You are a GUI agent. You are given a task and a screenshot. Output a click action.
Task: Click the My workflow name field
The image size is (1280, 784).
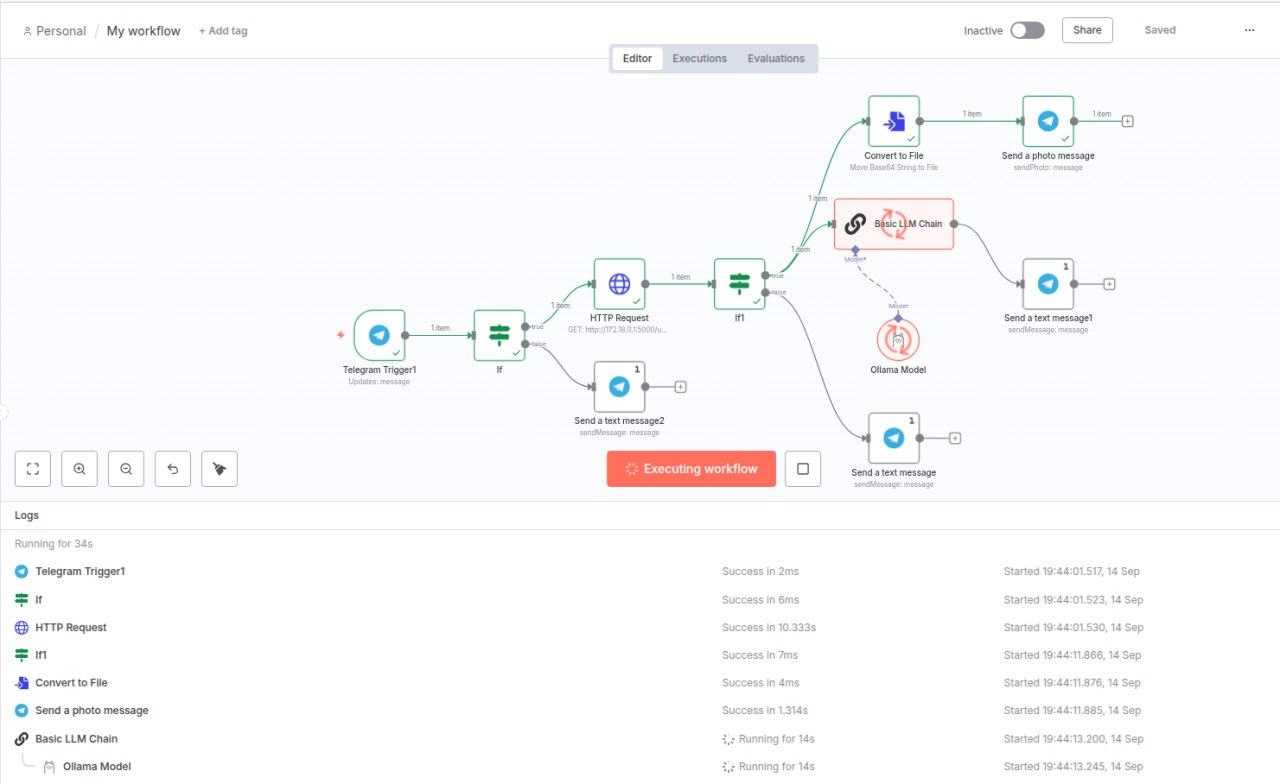144,31
